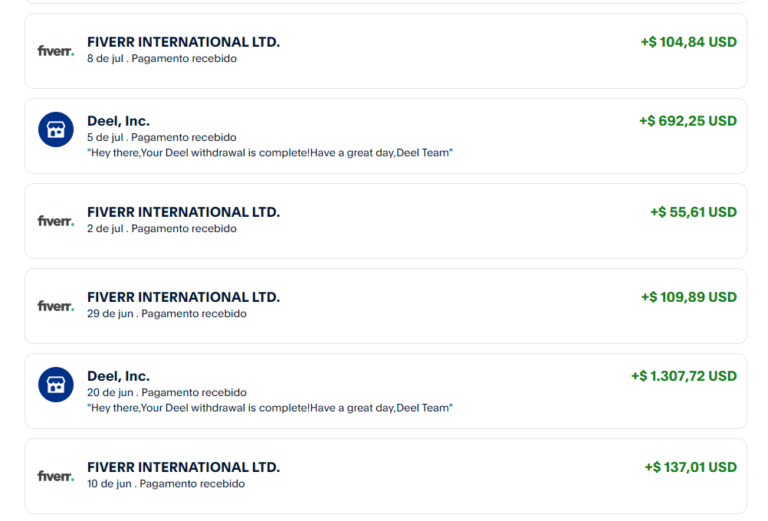The image size is (768, 521).
Task: Click the Deel store icon on 5 de jul
Action: click(x=56, y=130)
